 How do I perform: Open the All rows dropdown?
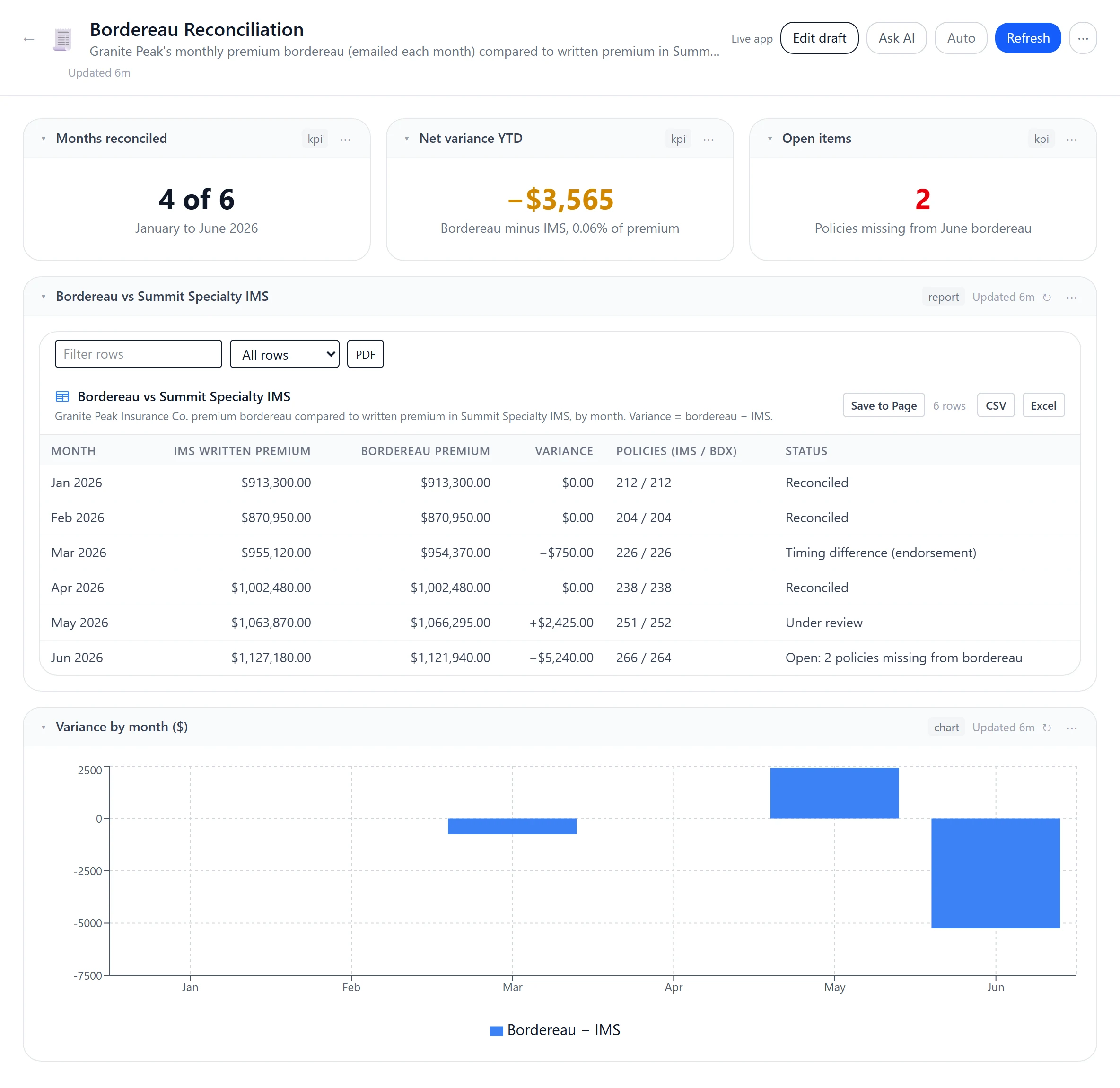(284, 354)
